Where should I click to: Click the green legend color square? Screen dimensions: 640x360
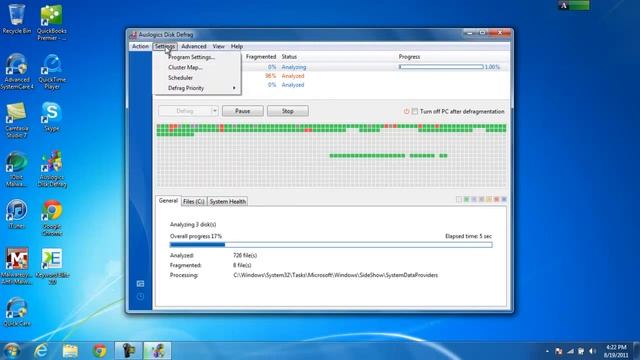[x=466, y=199]
